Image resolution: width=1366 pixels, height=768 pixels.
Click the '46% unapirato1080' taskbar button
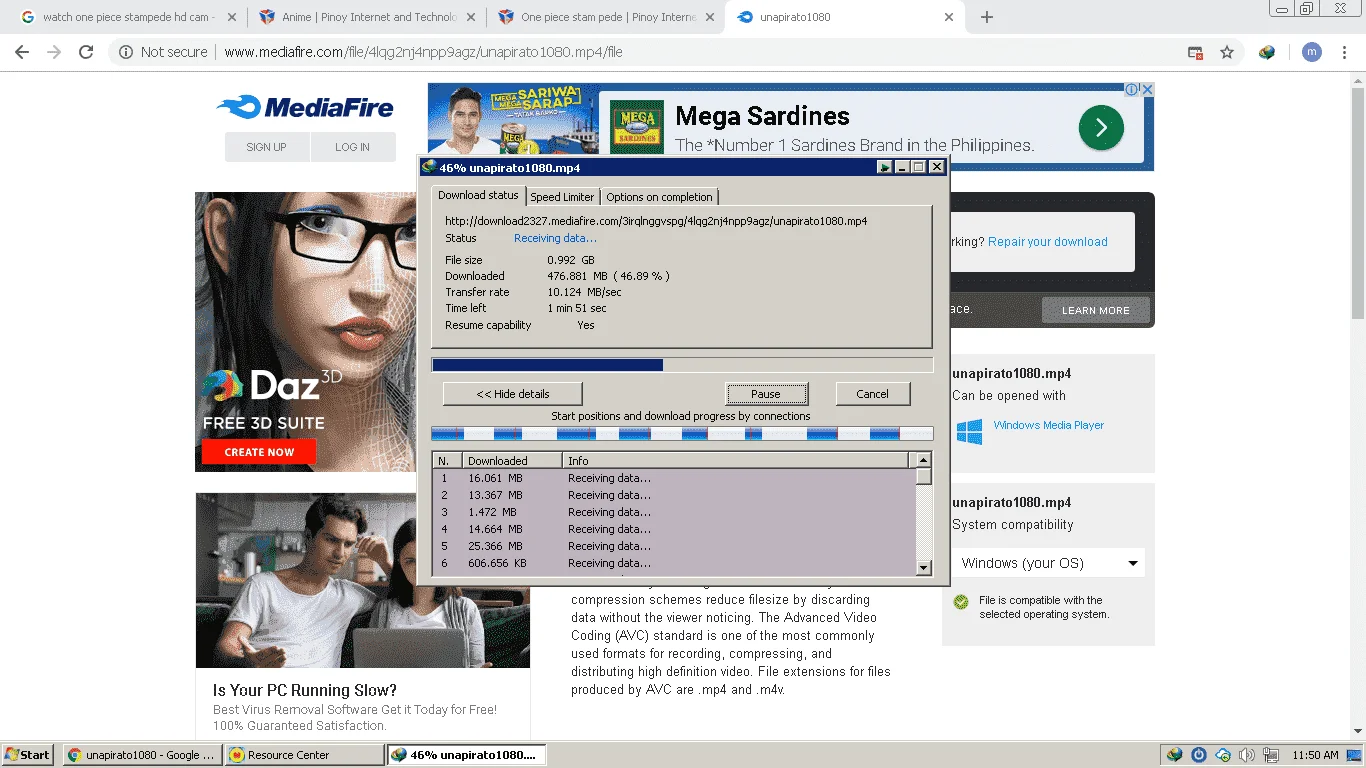(467, 755)
